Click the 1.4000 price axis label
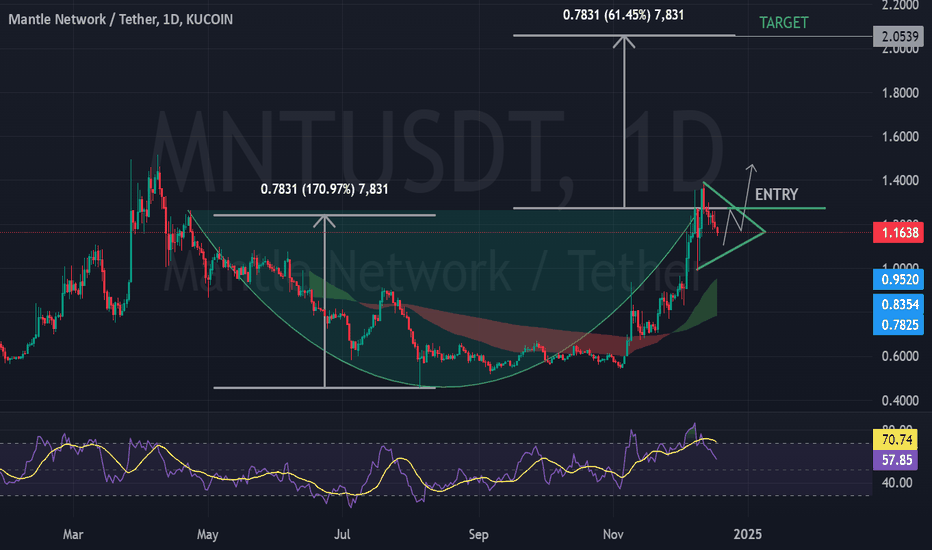Viewport: 932px width, 550px height. pyautogui.click(x=900, y=181)
